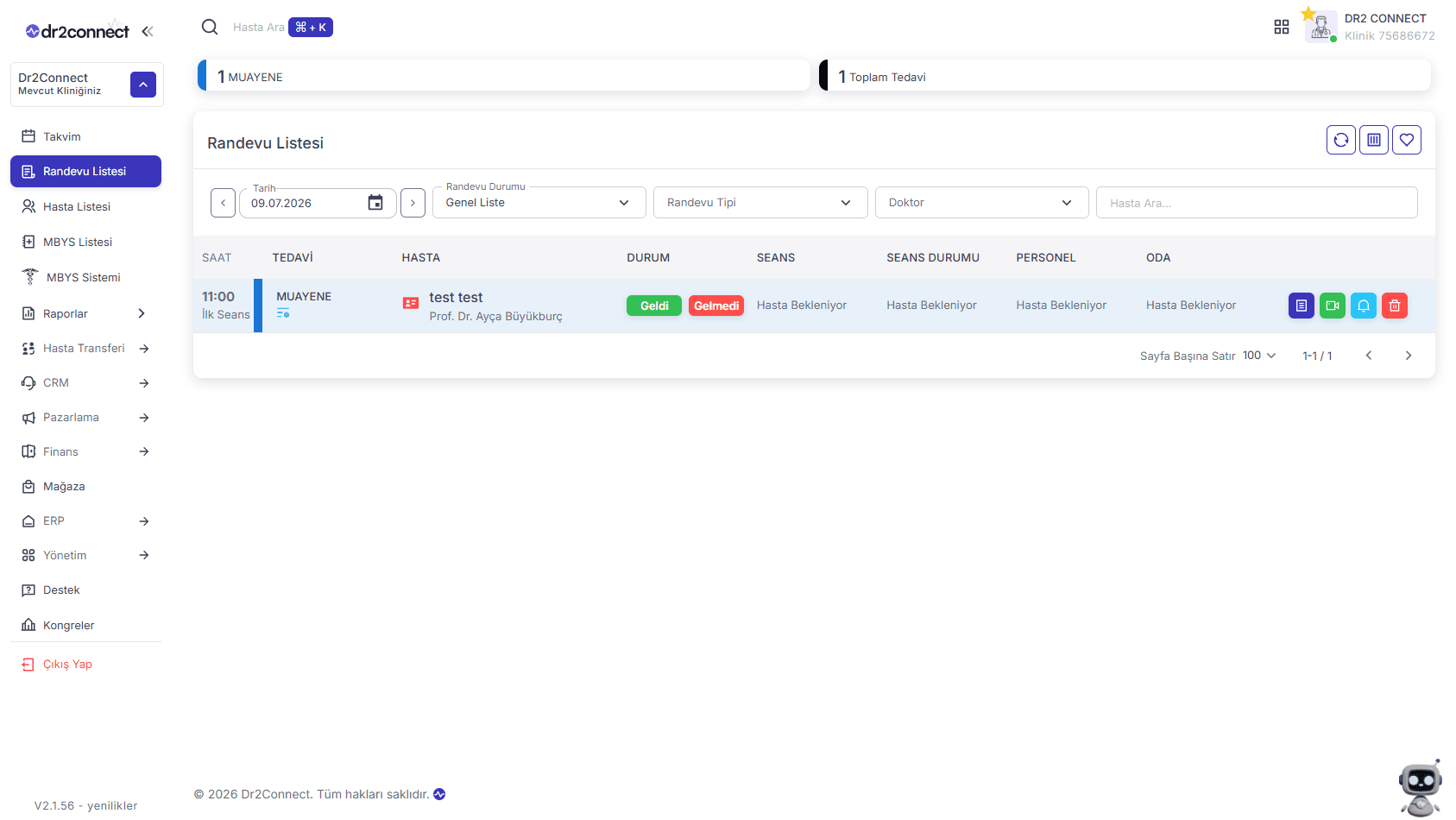Toggle the Dr2Connect clinic selector chevron
Image resolution: width=1456 pixels, height=820 pixels.
143,85
